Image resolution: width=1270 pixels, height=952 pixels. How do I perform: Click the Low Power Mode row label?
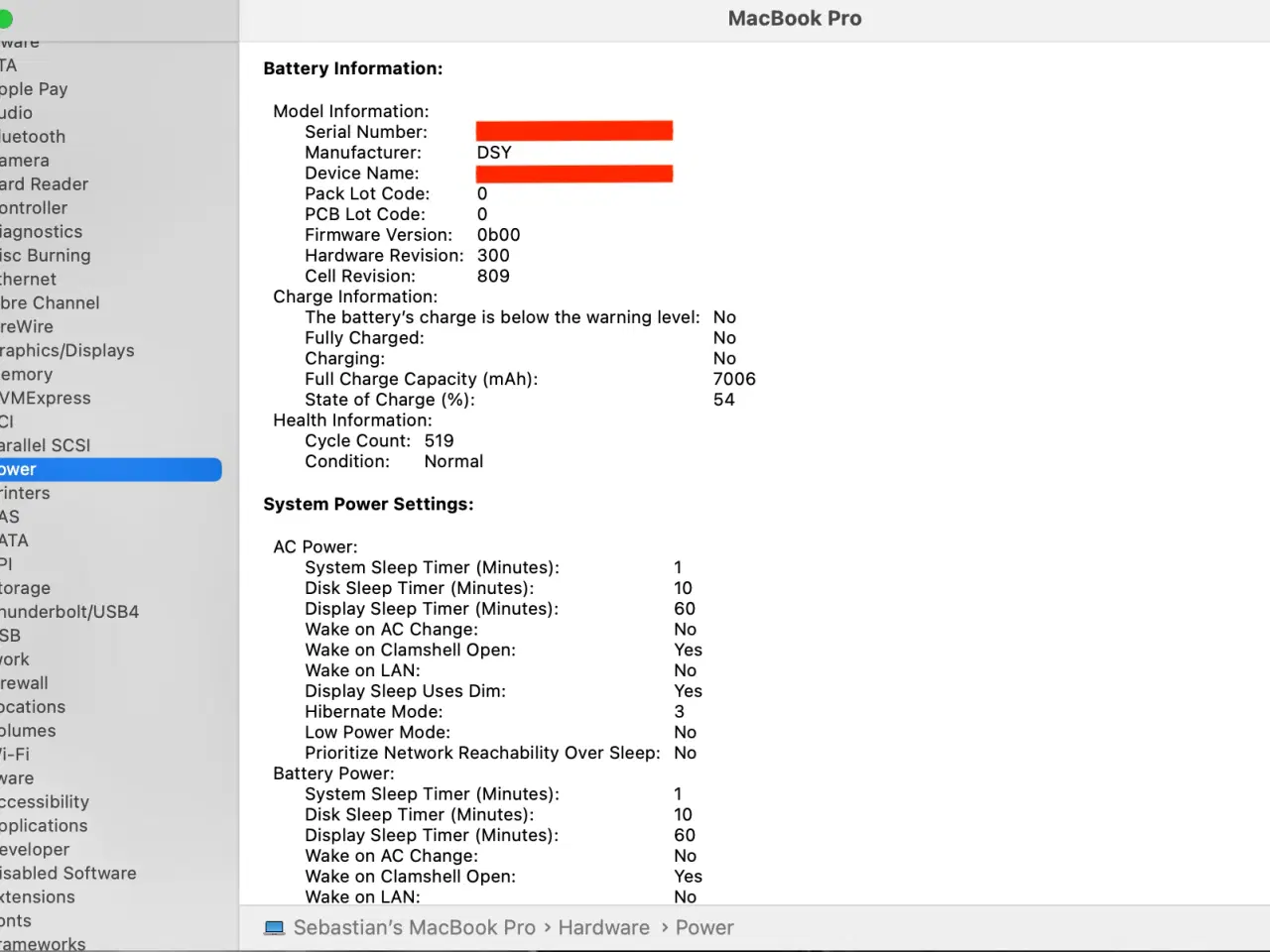pyautogui.click(x=377, y=733)
